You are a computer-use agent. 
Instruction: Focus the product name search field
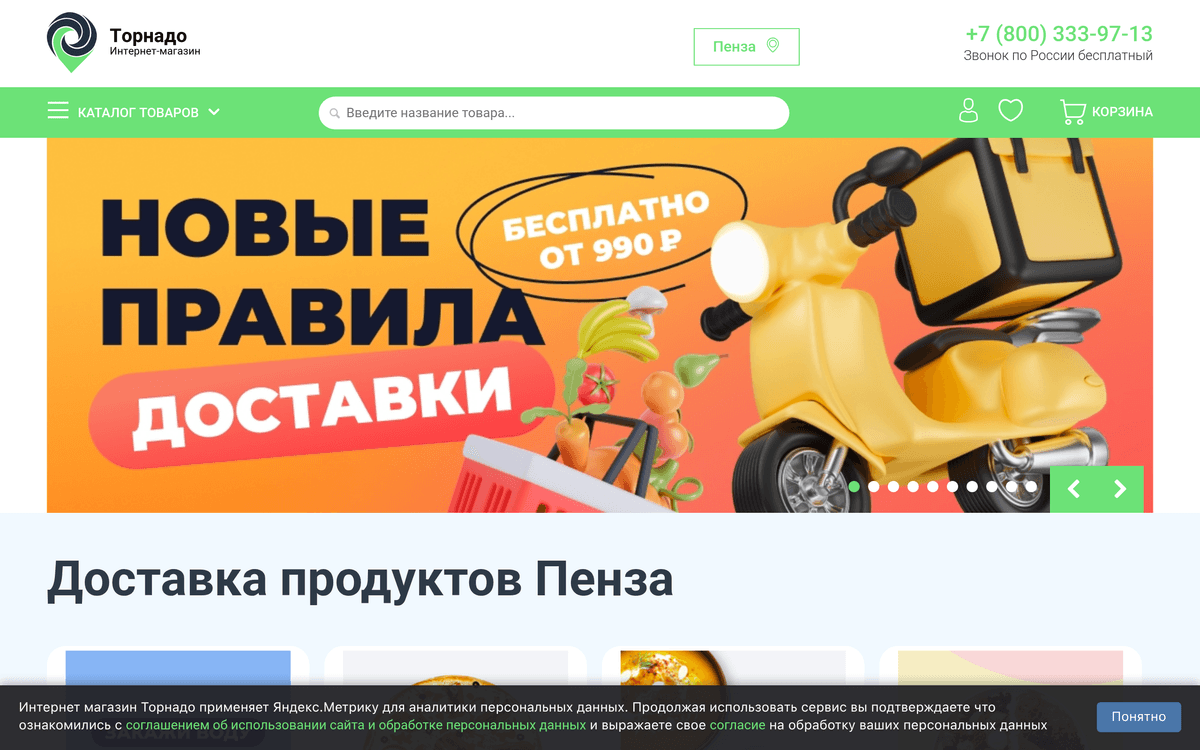click(x=554, y=113)
